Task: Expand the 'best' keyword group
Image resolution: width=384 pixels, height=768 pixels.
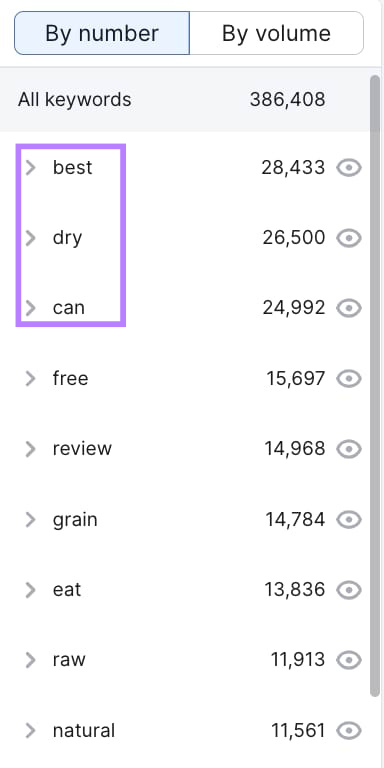Action: point(30,168)
